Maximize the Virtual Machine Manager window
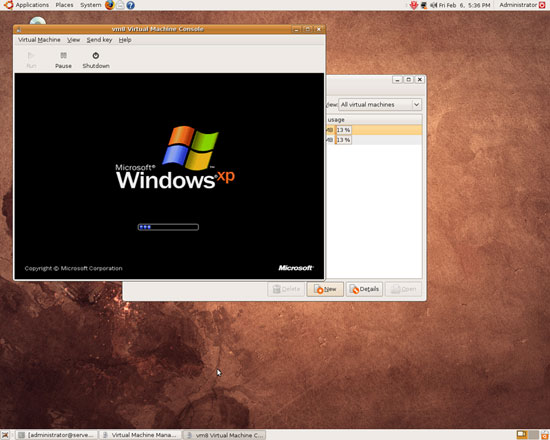 click(x=408, y=80)
